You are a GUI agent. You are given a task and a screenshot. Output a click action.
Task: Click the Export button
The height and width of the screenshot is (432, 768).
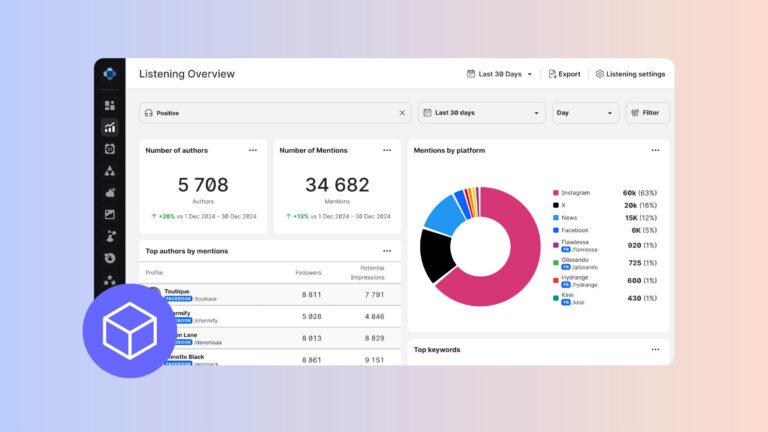click(x=564, y=74)
